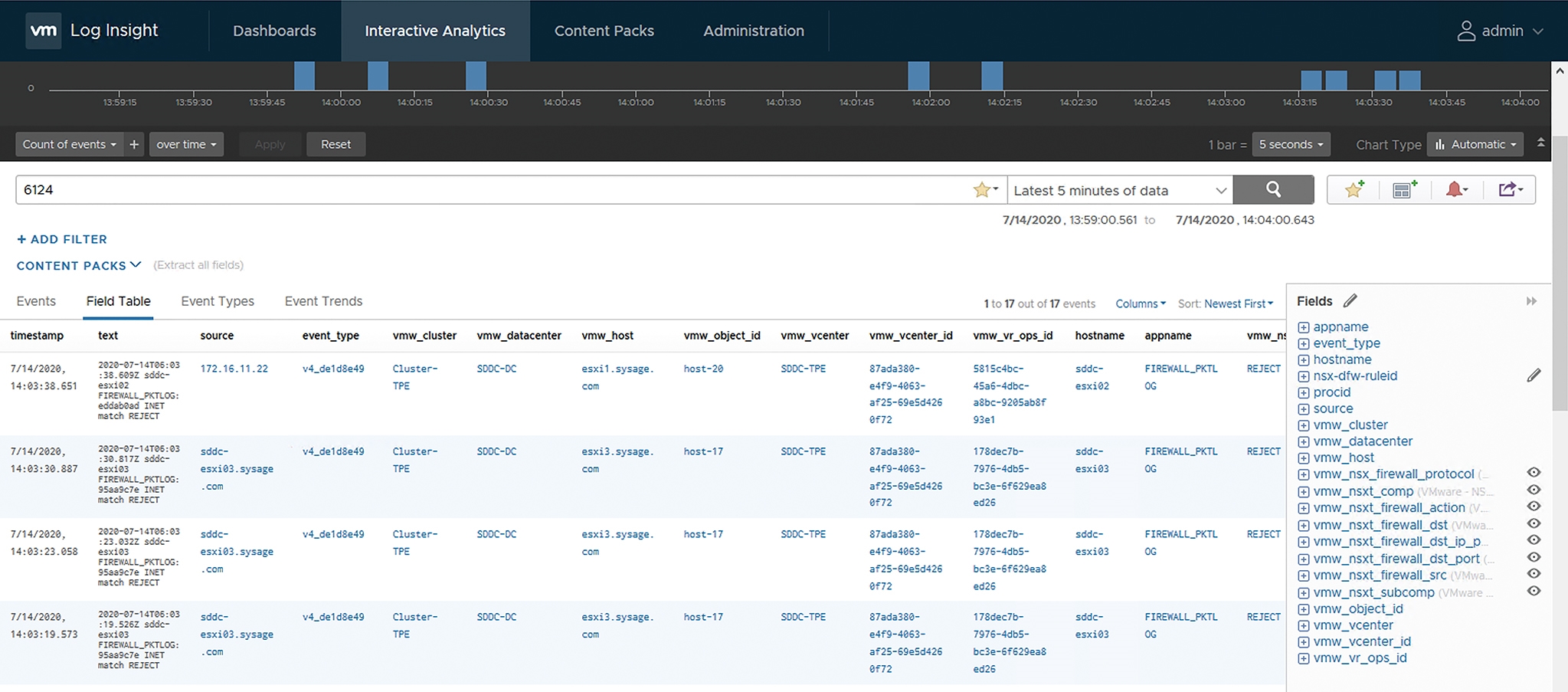Screen dimensions: 1568x692
Task: Click plus icon beside appname field
Action: click(x=1304, y=327)
